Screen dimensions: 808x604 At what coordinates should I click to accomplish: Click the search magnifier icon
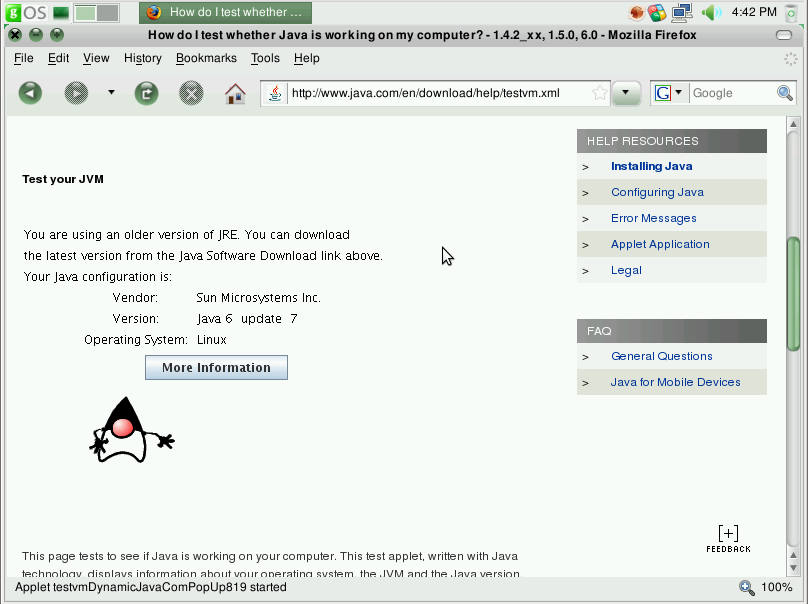pyautogui.click(x=784, y=93)
